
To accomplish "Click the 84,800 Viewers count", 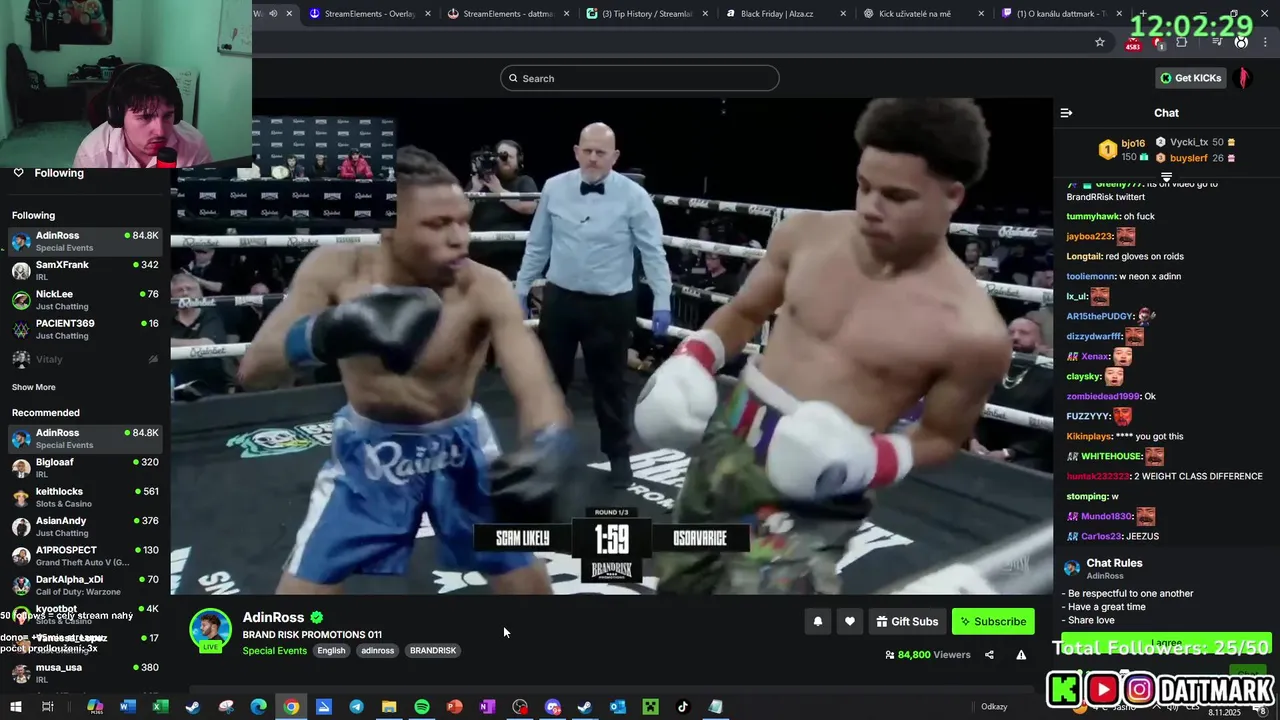I will pos(928,655).
